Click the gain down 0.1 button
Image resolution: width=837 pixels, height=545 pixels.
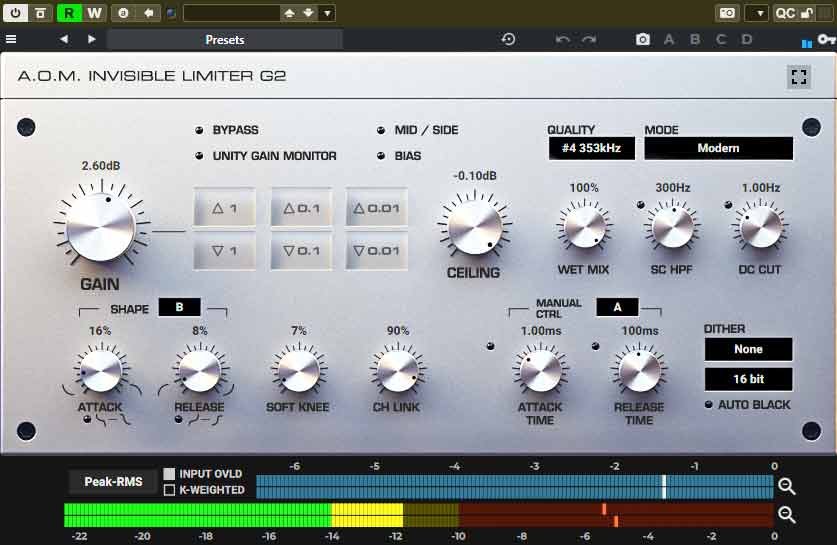pos(302,250)
